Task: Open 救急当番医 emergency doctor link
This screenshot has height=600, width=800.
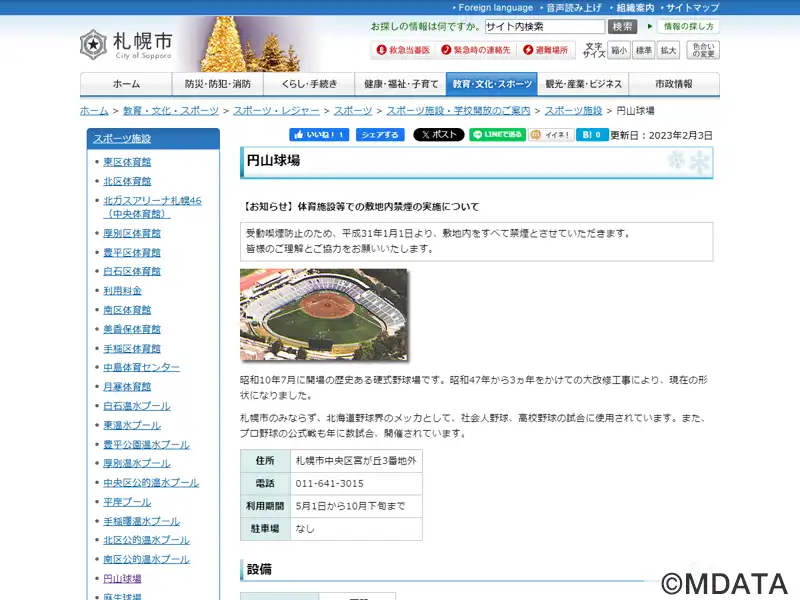Action: (x=402, y=50)
